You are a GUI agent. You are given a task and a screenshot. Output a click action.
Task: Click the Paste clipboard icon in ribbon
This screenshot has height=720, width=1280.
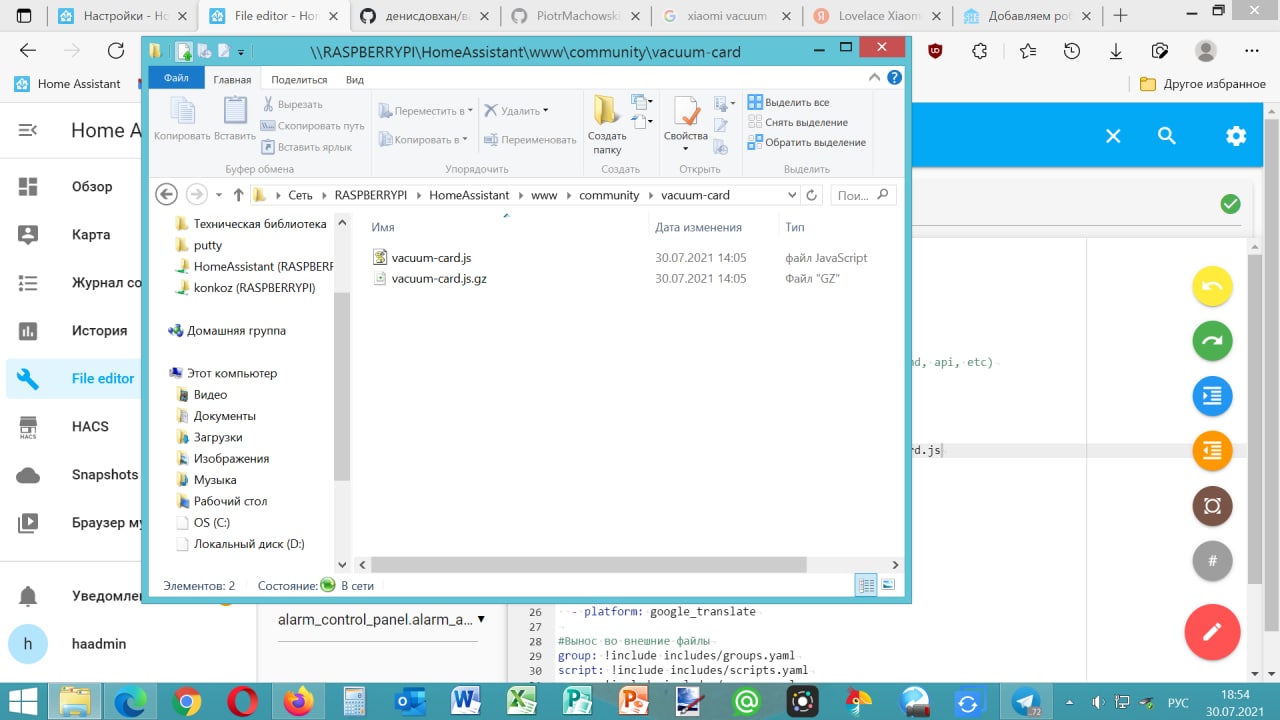click(235, 112)
